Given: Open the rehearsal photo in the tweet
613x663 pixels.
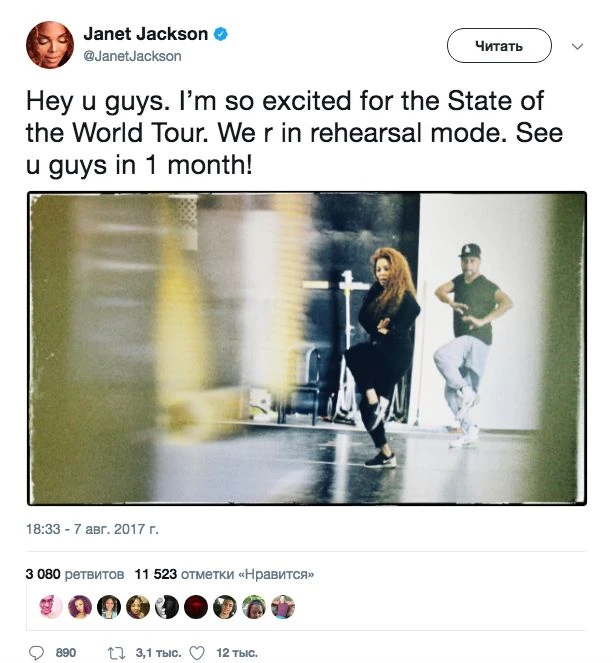Looking at the screenshot, I should 306,348.
